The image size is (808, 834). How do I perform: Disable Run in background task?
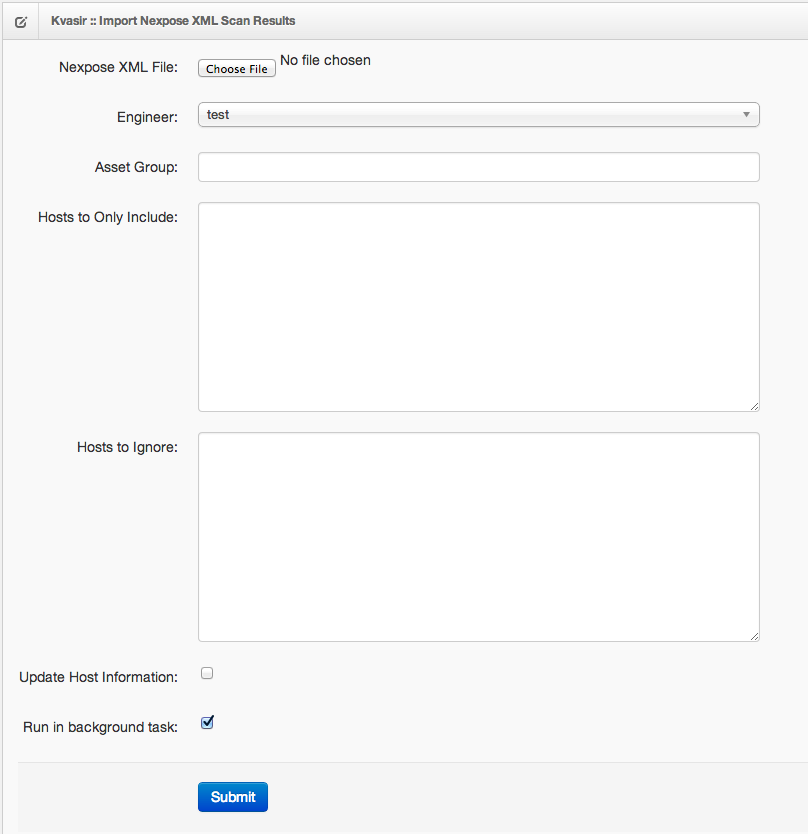click(207, 722)
